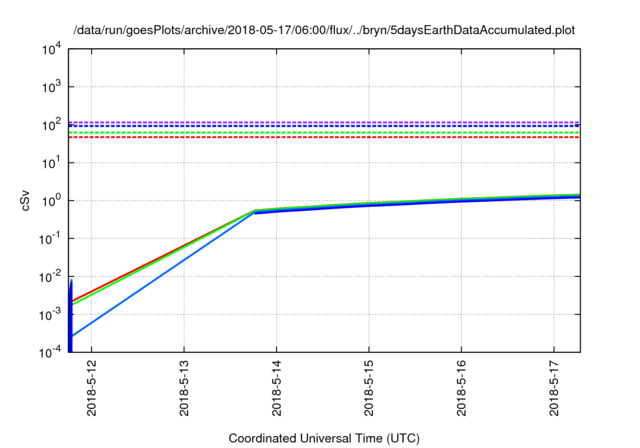Click the Coordinated Universal Time axis label
Viewport: 640px width, 448px height.
coord(324,438)
